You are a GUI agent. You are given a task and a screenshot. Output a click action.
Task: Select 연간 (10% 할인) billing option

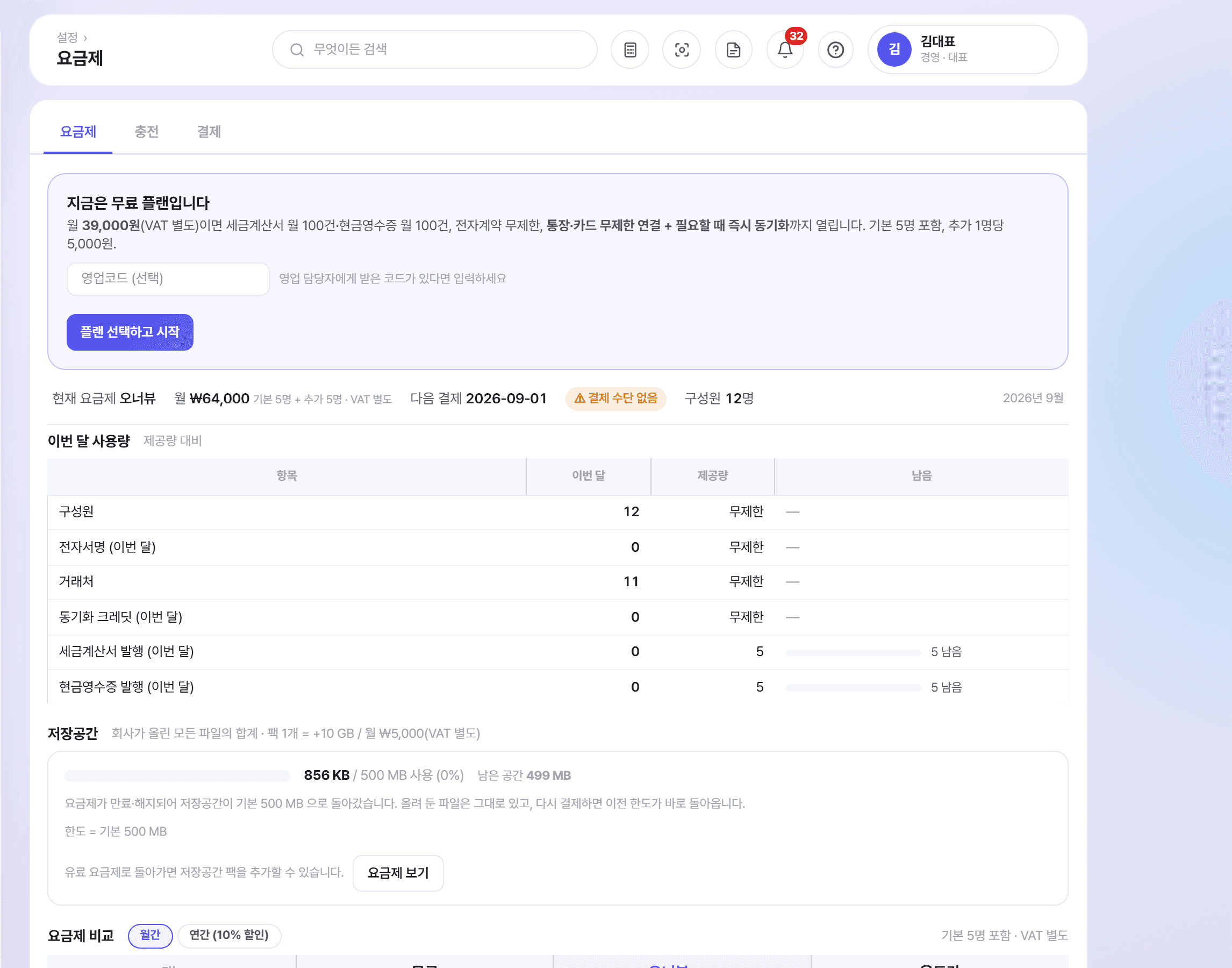coord(229,935)
